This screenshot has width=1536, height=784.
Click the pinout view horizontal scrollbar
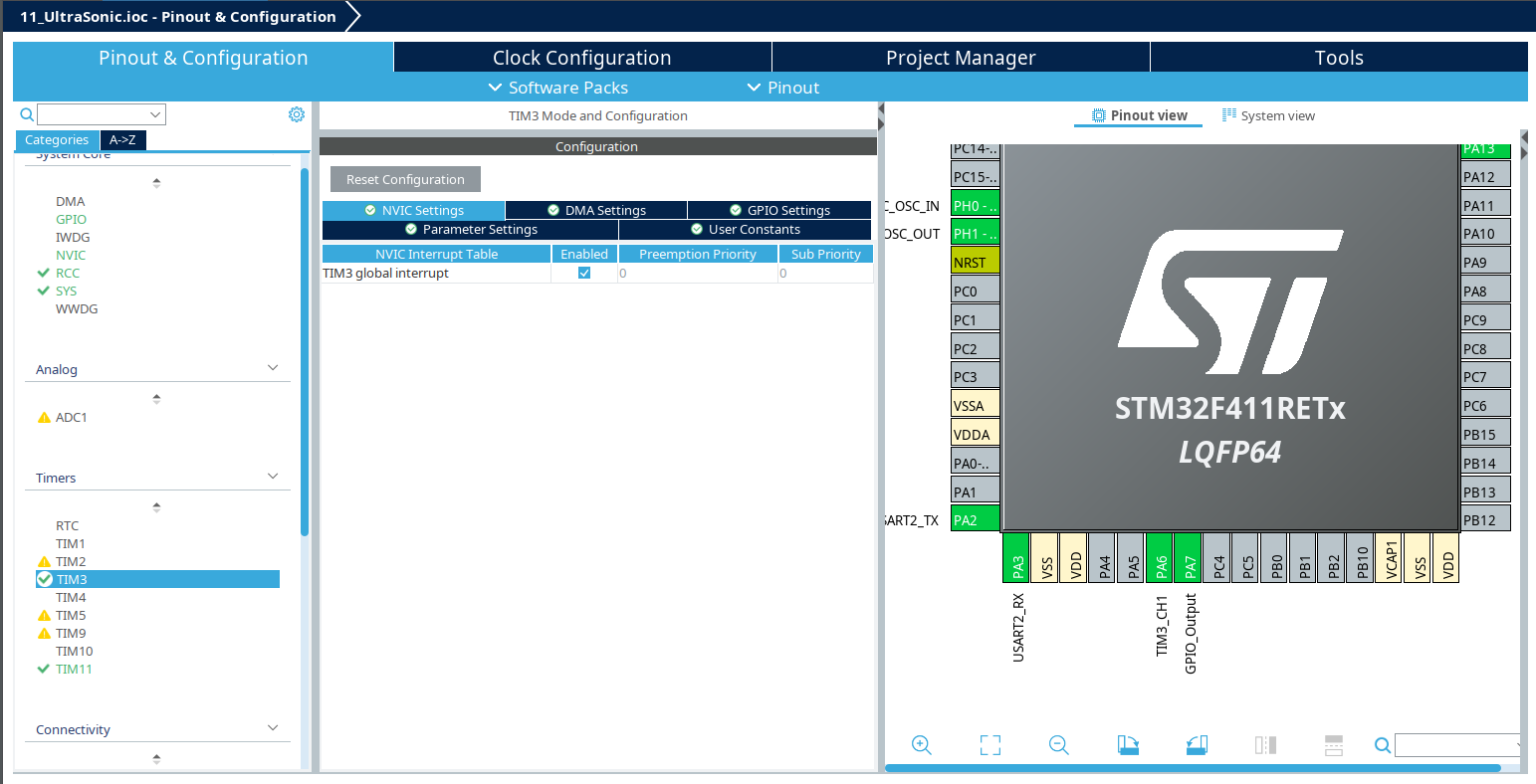(x=1193, y=768)
